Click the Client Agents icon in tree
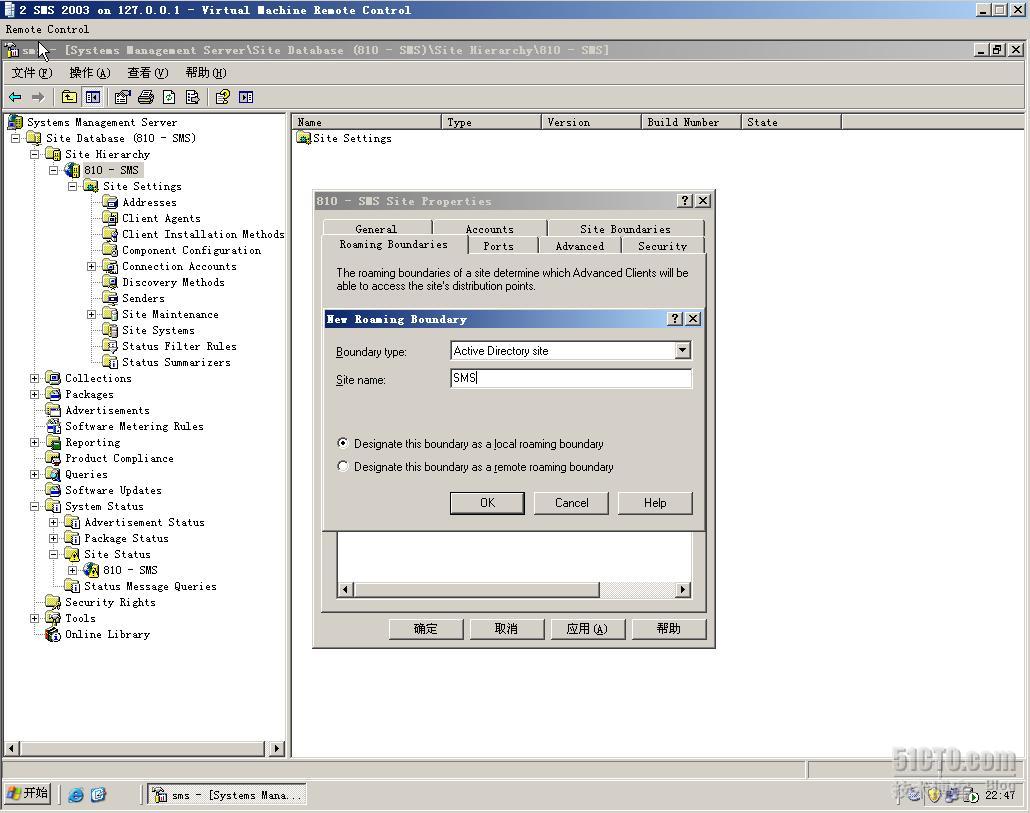Image resolution: width=1030 pixels, height=813 pixels. (110, 218)
